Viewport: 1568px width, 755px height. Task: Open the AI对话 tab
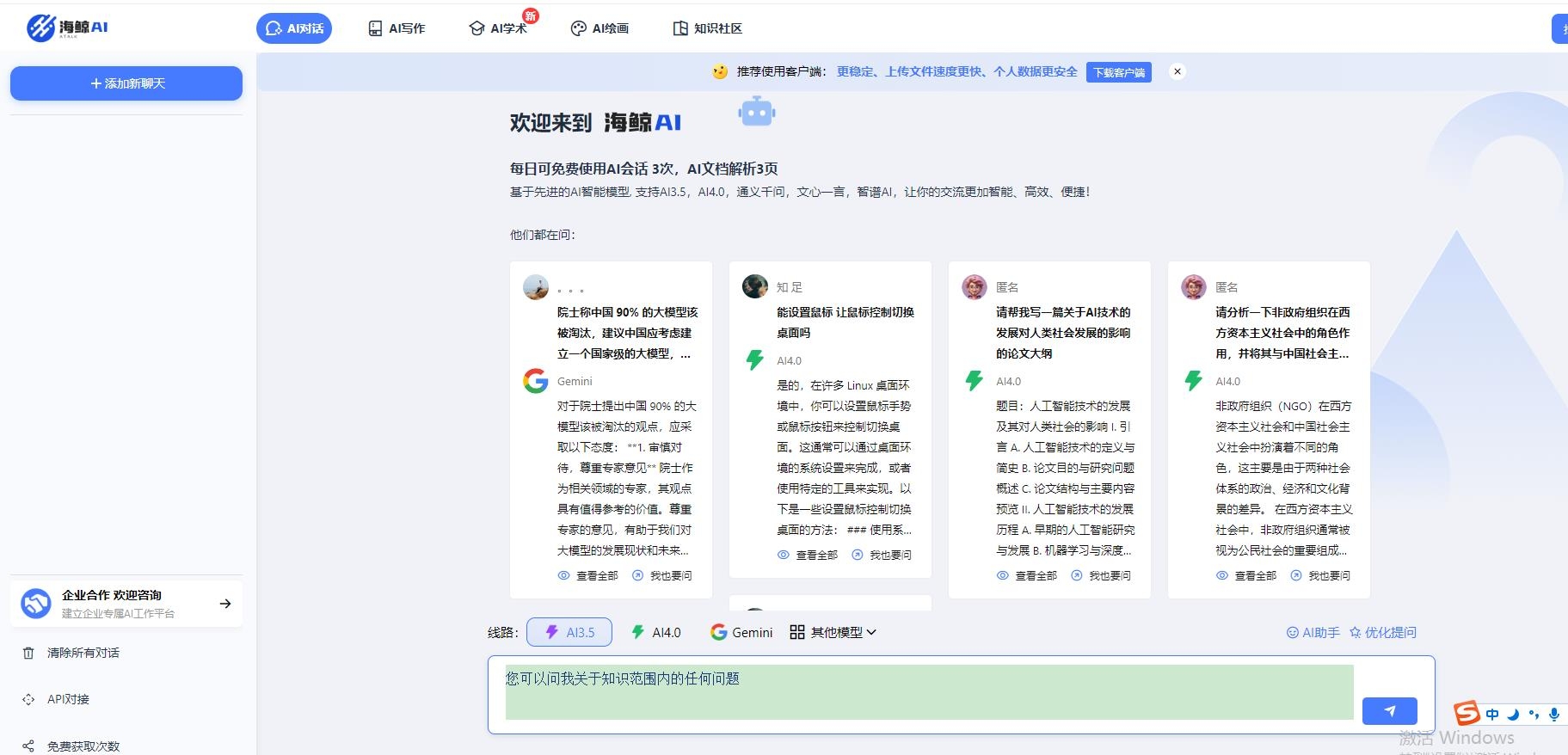(294, 28)
